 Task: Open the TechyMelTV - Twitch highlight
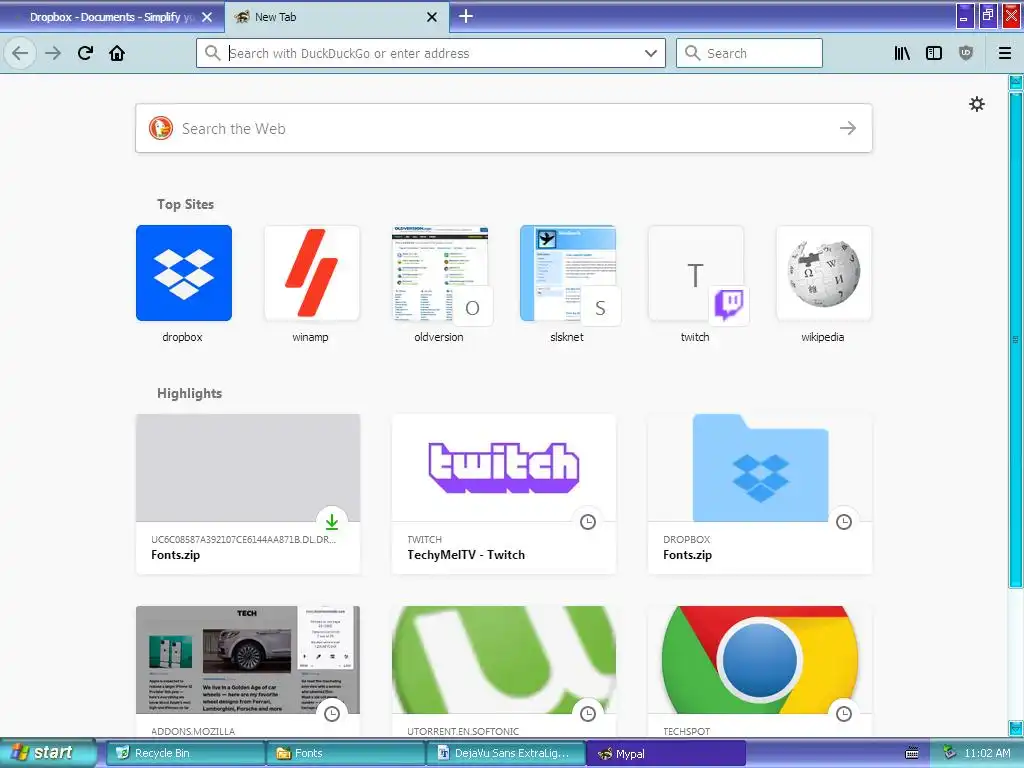pyautogui.click(x=504, y=494)
